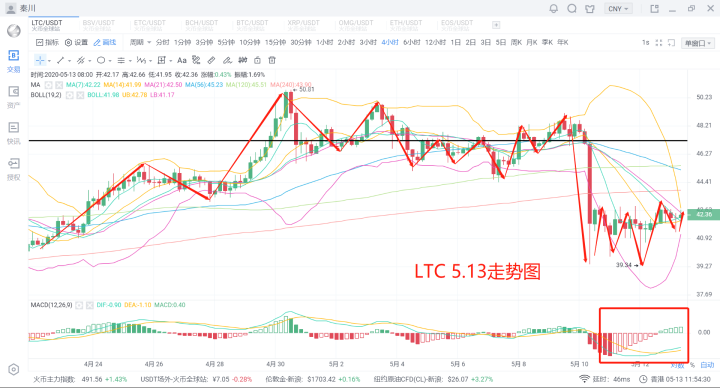Expand the horizontal lines tool dropdown arrow

(130, 61)
